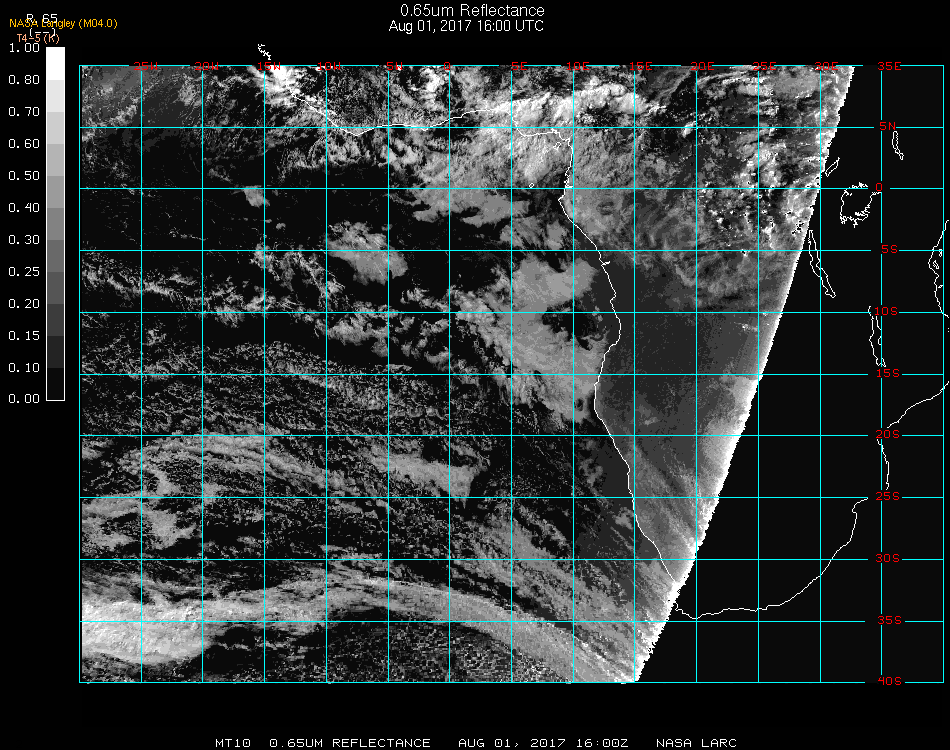The width and height of the screenshot is (950, 750).
Task: Select the 35E longitude label
Action: tap(889, 66)
